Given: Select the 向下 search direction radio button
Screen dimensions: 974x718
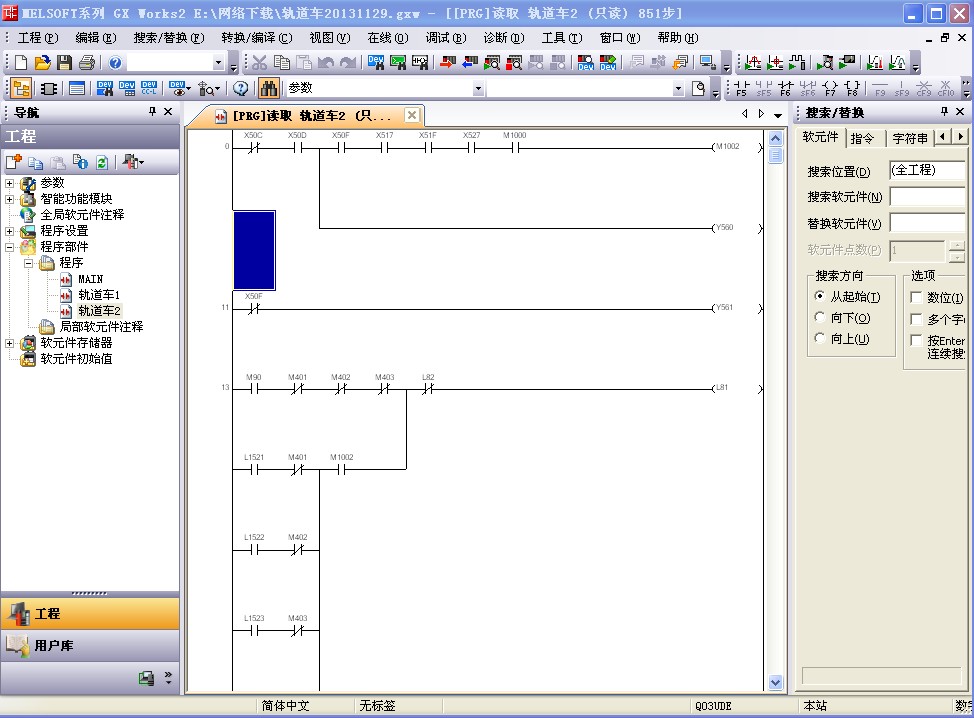Looking at the screenshot, I should 820,318.
